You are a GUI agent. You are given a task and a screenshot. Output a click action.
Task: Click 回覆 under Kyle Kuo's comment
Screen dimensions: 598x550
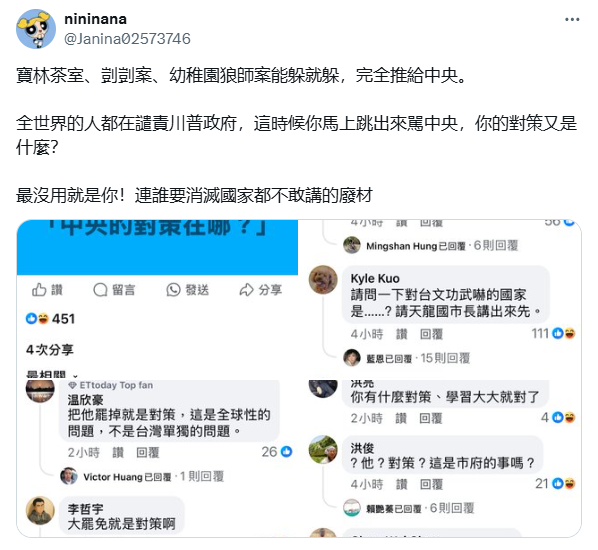(x=431, y=335)
